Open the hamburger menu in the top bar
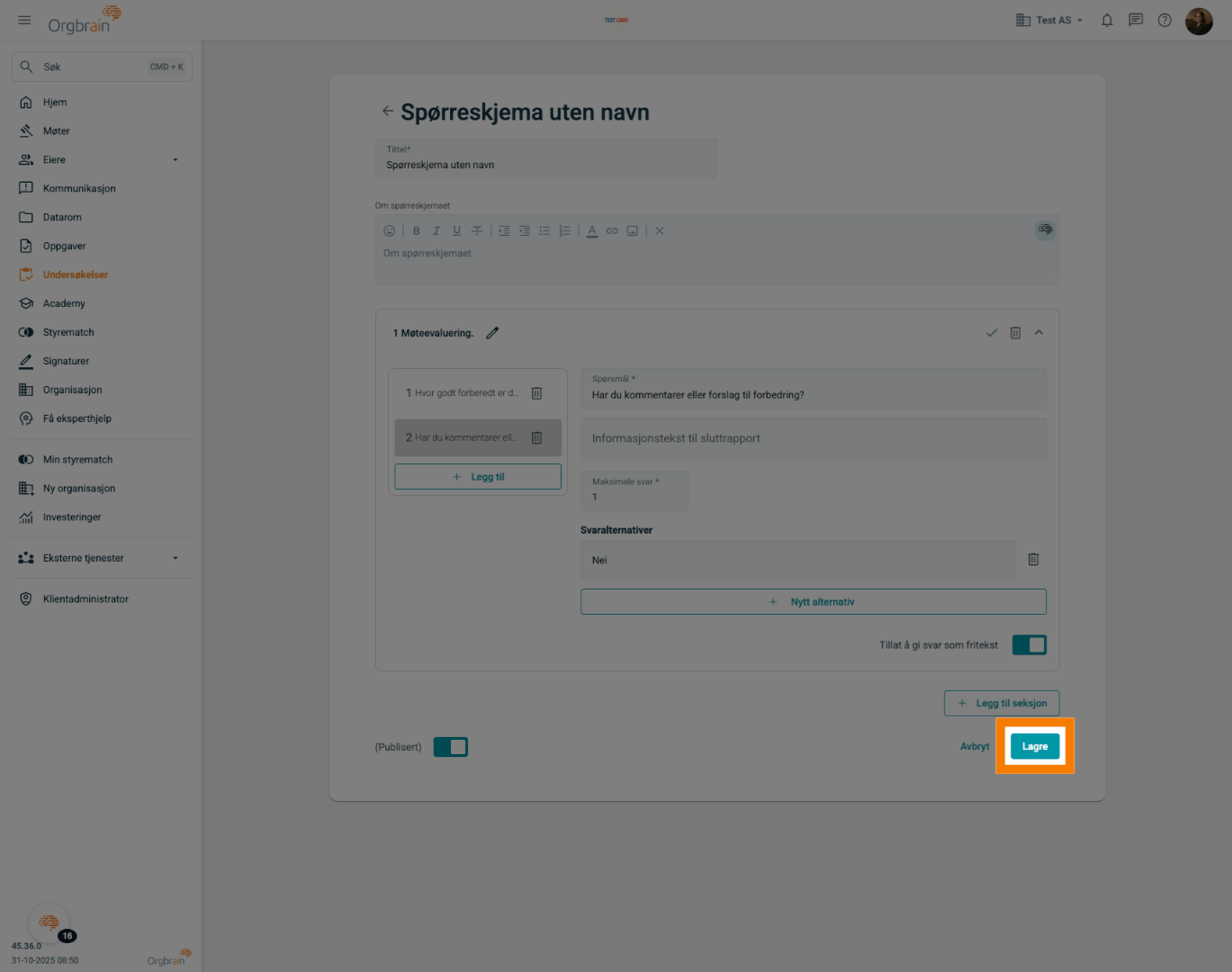The image size is (1232, 972). (24, 20)
